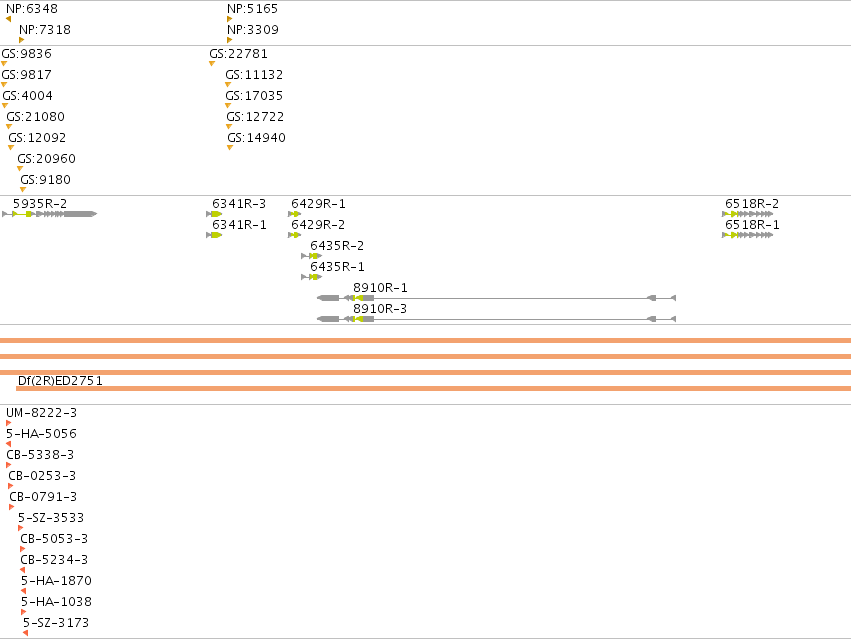Click the Df(2R)ED2751 deficiency label
The image size is (851, 639).
pos(60,381)
